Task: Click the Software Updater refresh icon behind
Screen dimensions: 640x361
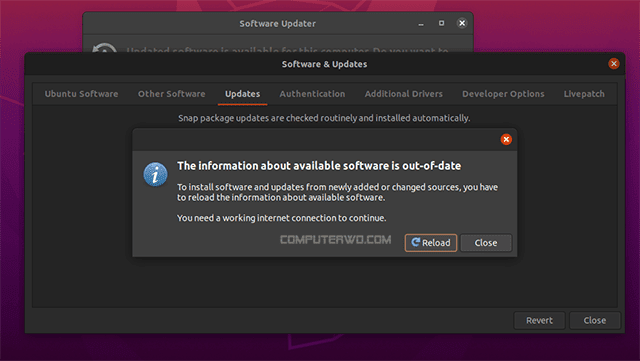Action: tap(104, 48)
